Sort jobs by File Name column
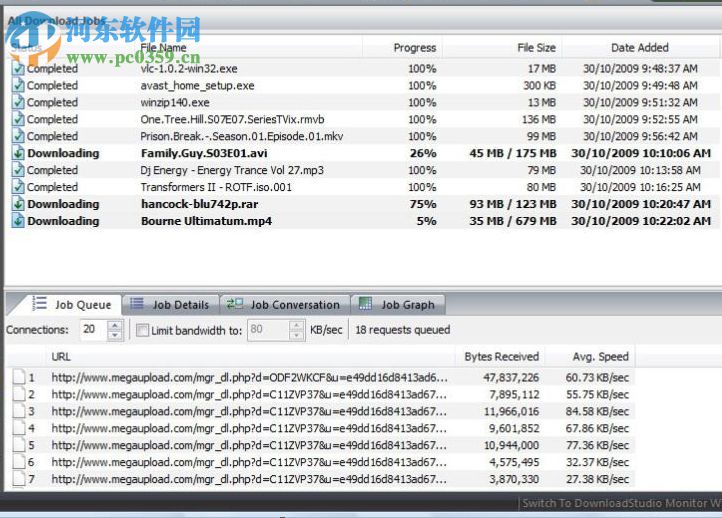 163,47
